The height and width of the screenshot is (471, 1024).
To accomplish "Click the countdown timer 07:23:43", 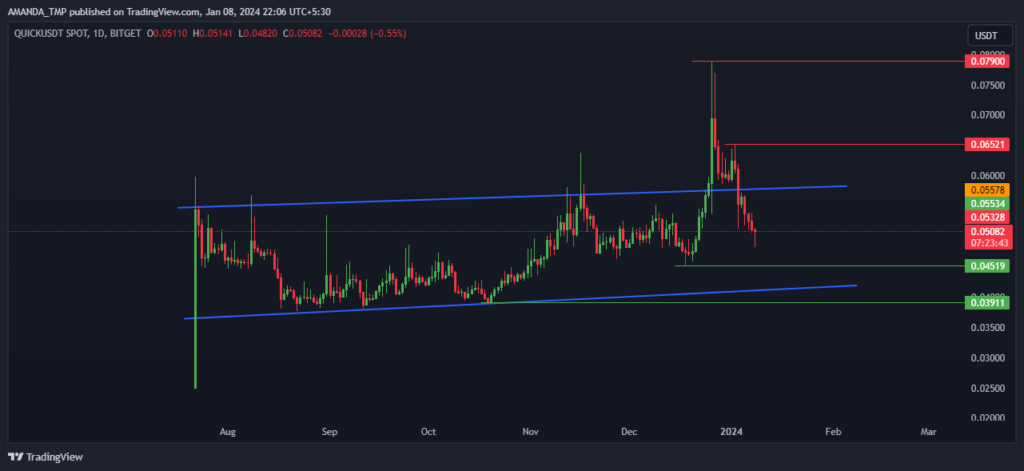I will click(987, 242).
